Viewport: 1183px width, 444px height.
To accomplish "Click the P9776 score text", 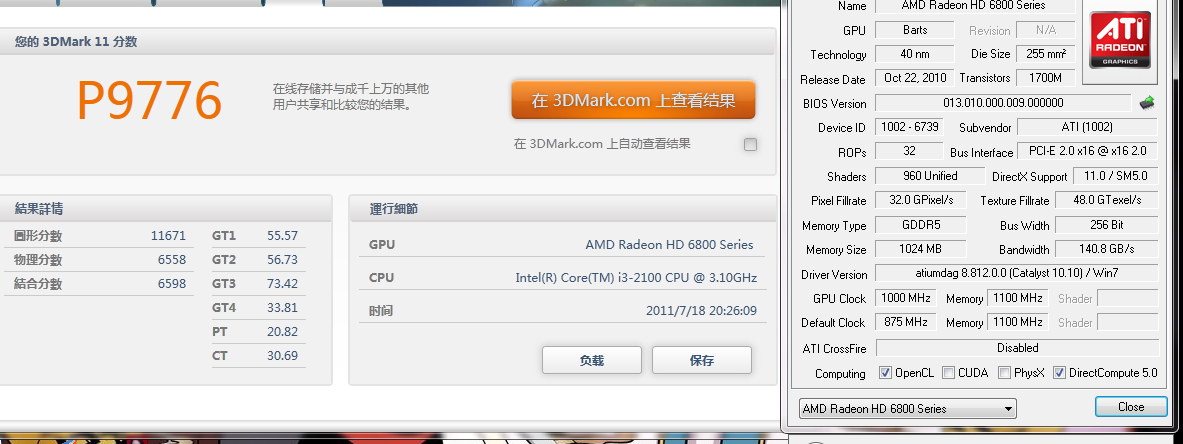I will pos(149,100).
